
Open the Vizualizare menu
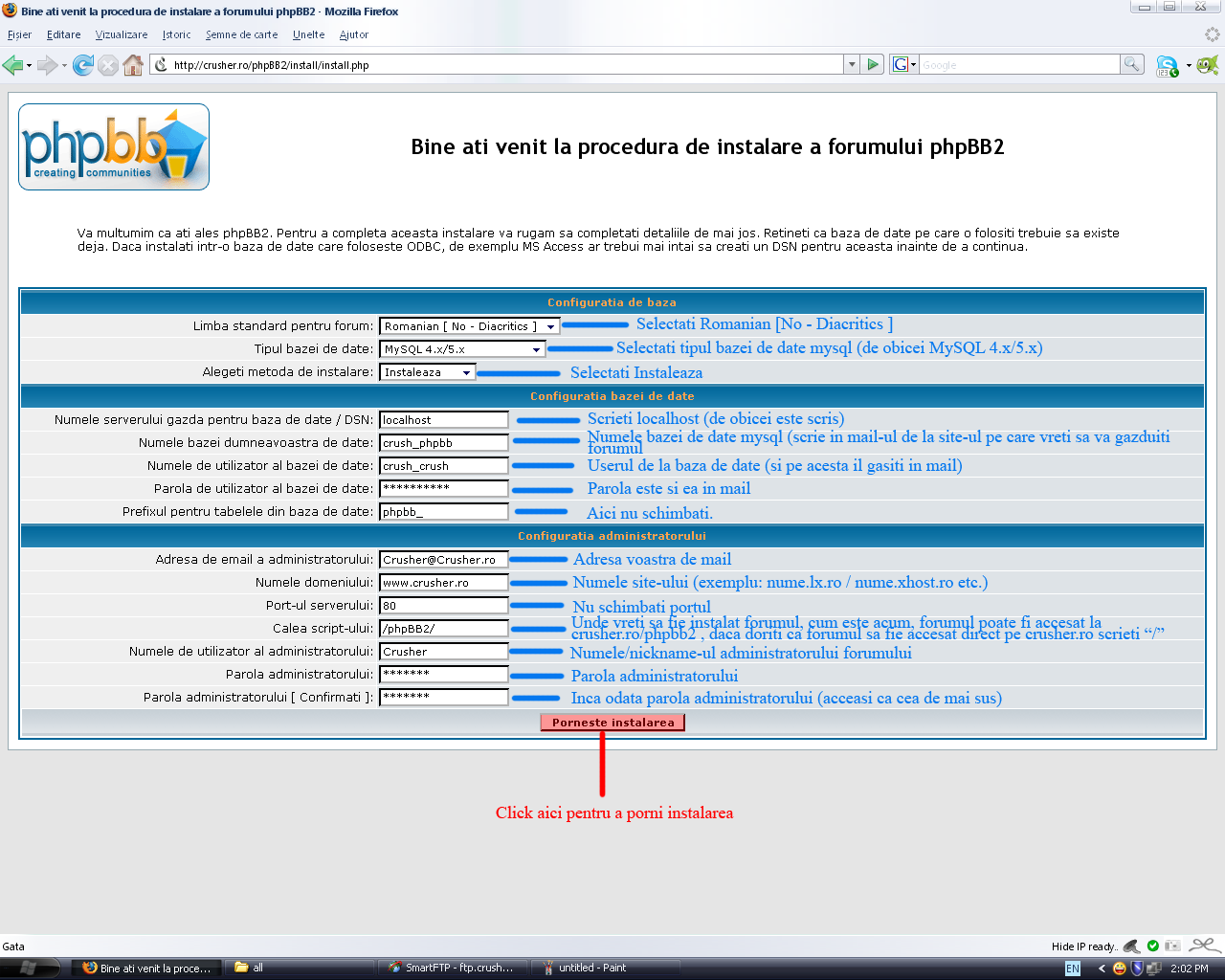pos(122,34)
